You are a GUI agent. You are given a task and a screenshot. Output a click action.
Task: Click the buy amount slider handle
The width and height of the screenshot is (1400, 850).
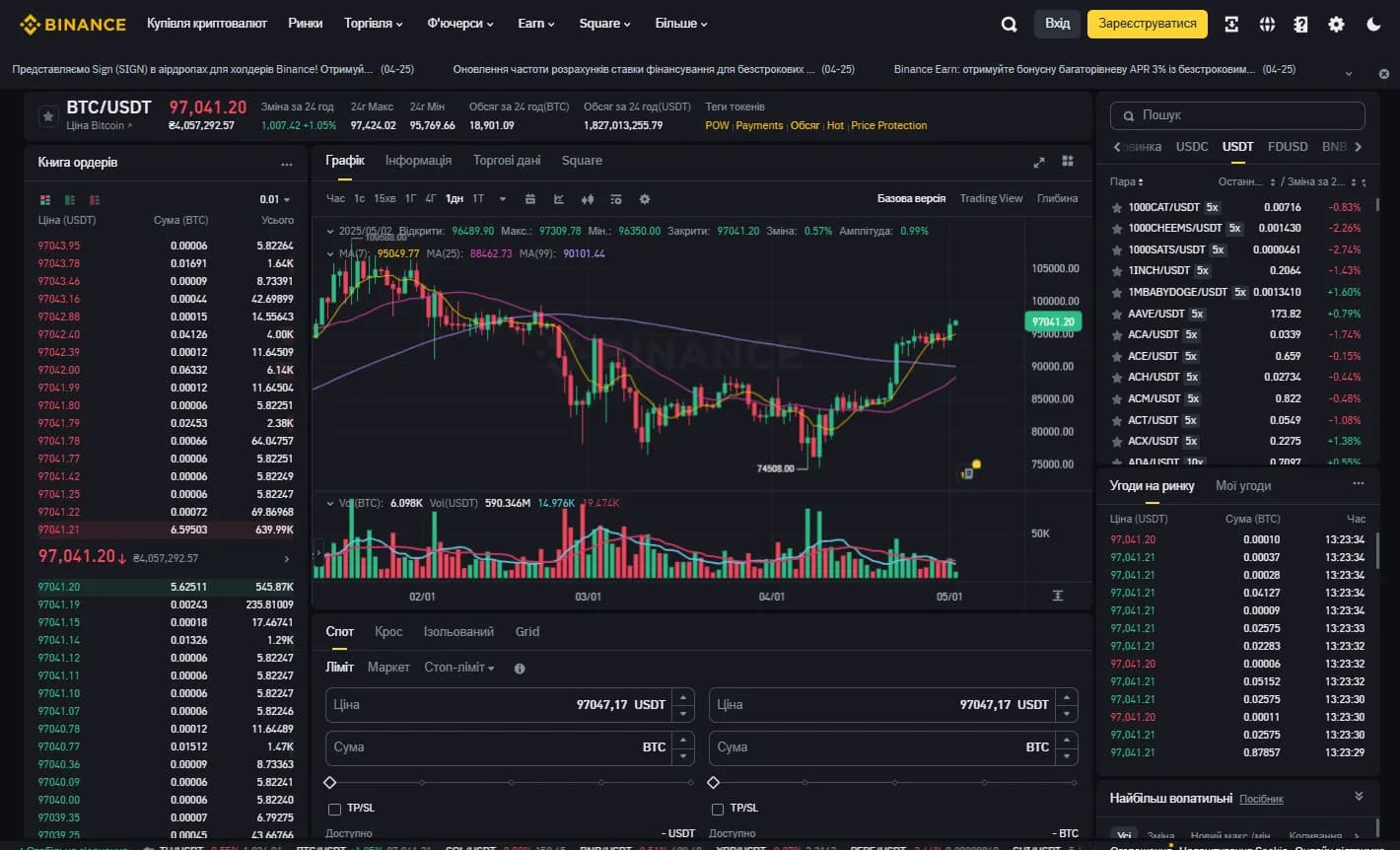point(330,782)
